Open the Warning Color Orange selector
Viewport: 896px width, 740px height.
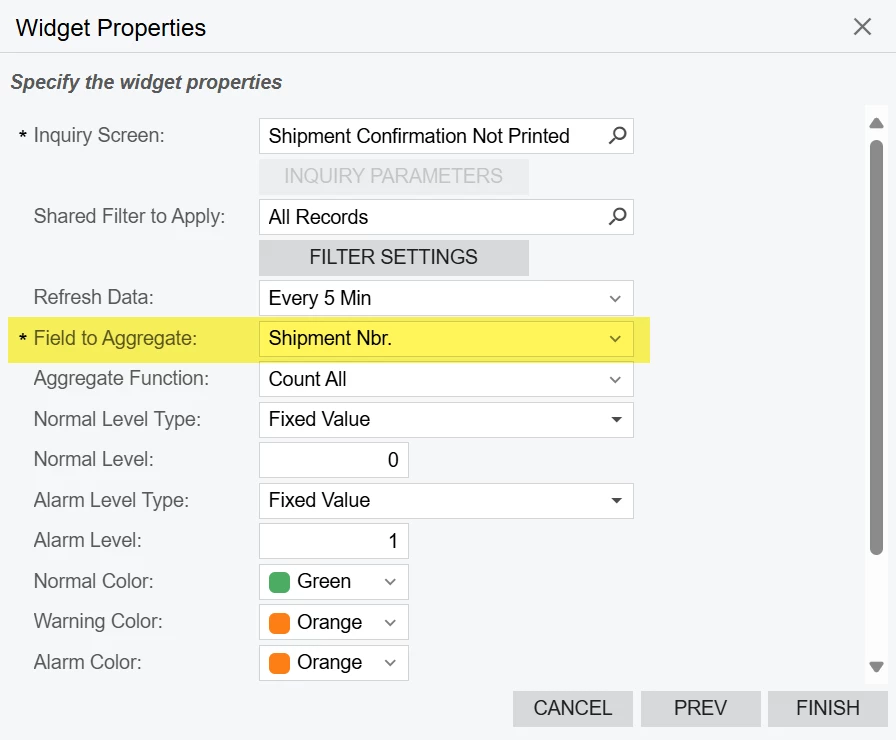point(334,622)
